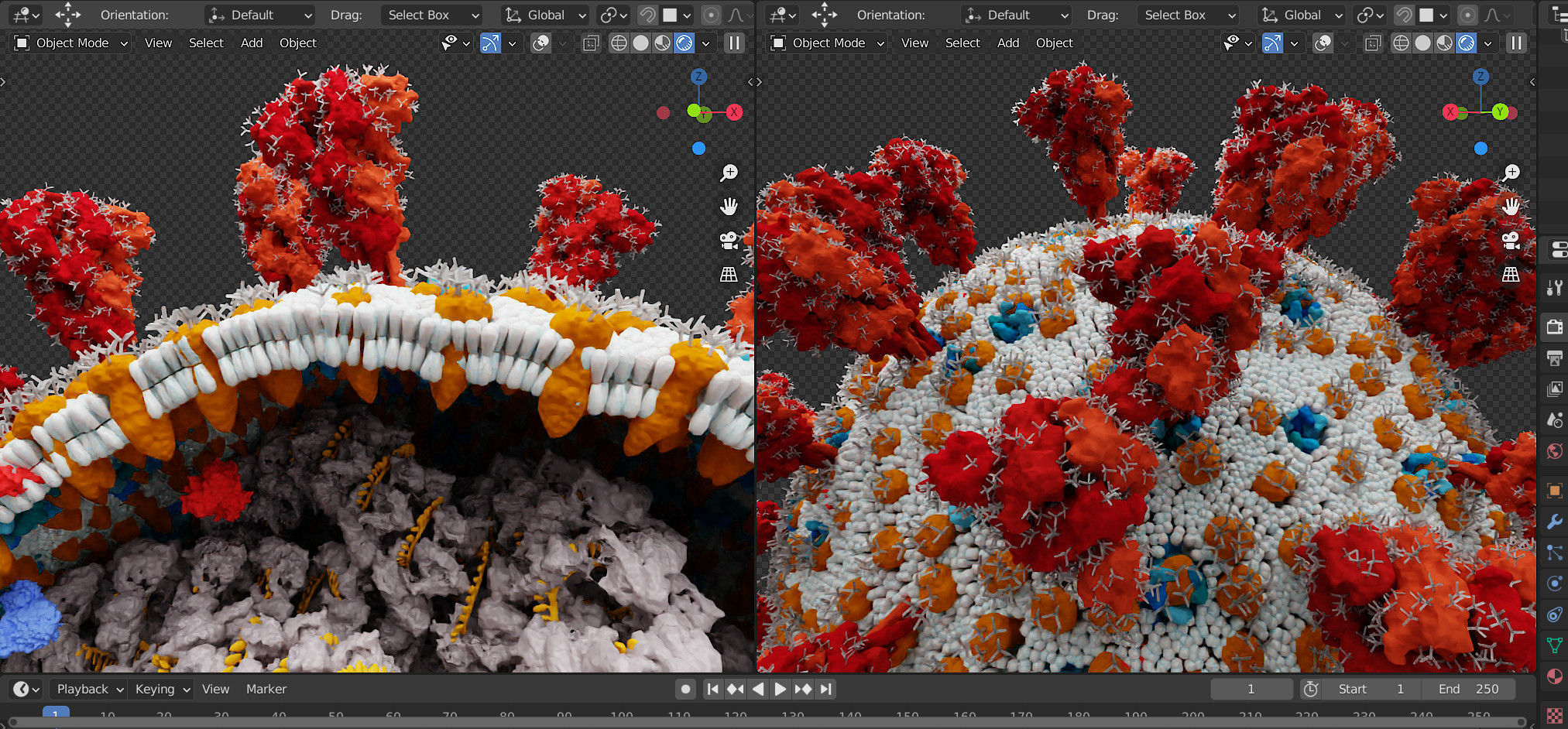Open Drag Select Box dropdown in left viewport
Viewport: 1568px width, 729px height.
coord(432,15)
